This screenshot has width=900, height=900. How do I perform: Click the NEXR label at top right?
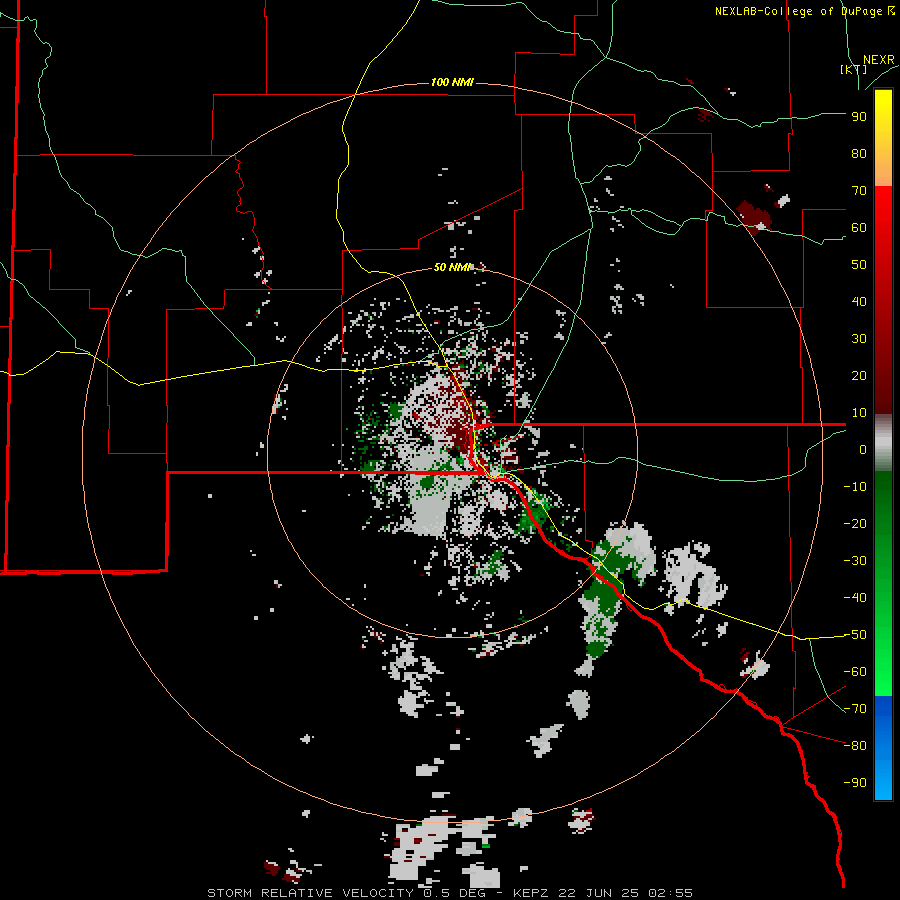pyautogui.click(x=879, y=60)
